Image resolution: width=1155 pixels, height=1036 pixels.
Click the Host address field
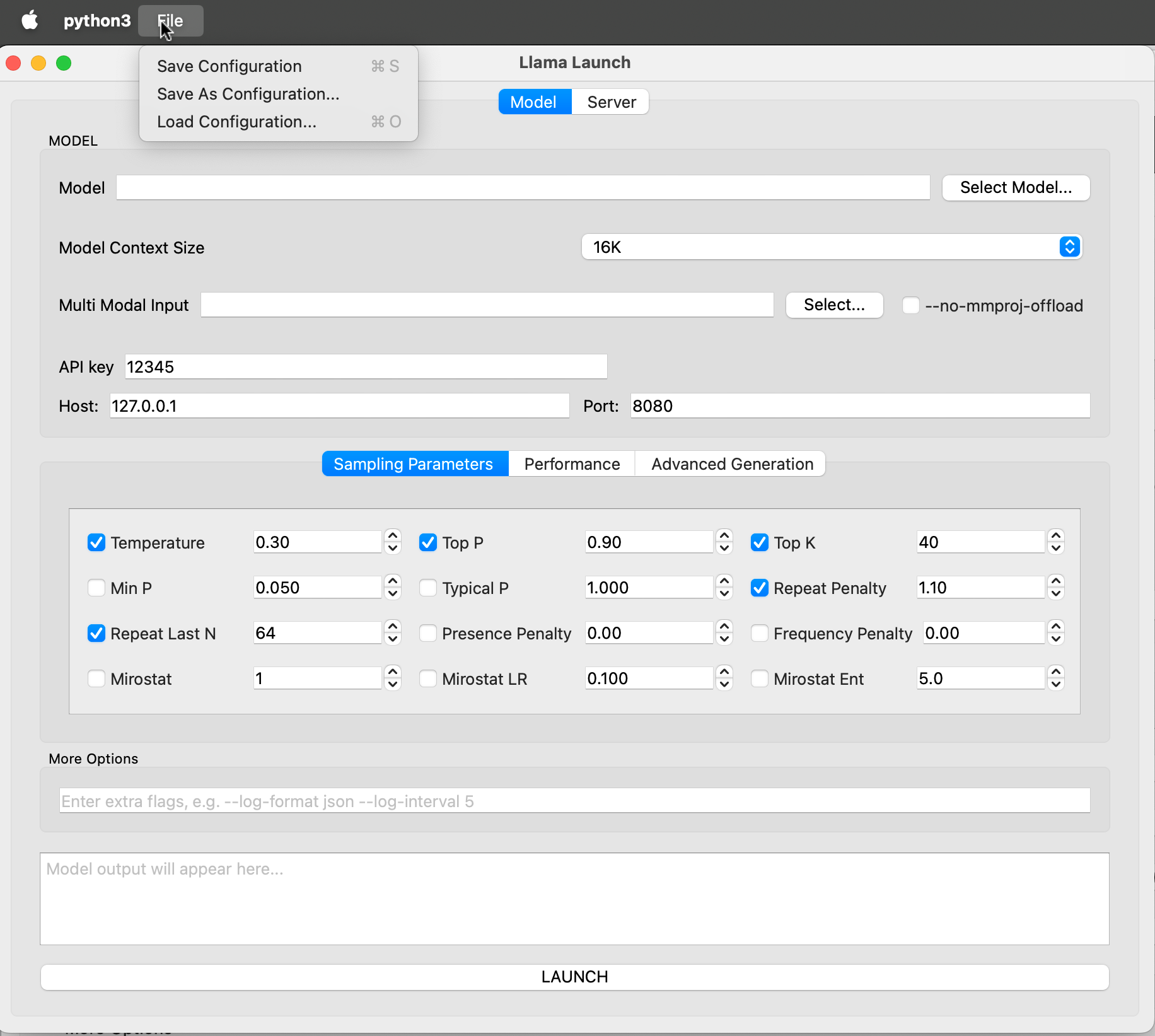[339, 406]
